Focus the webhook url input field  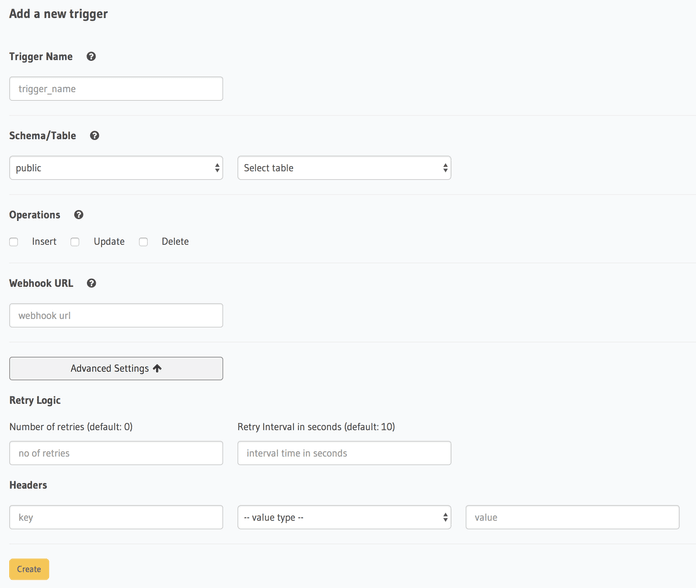pos(116,316)
